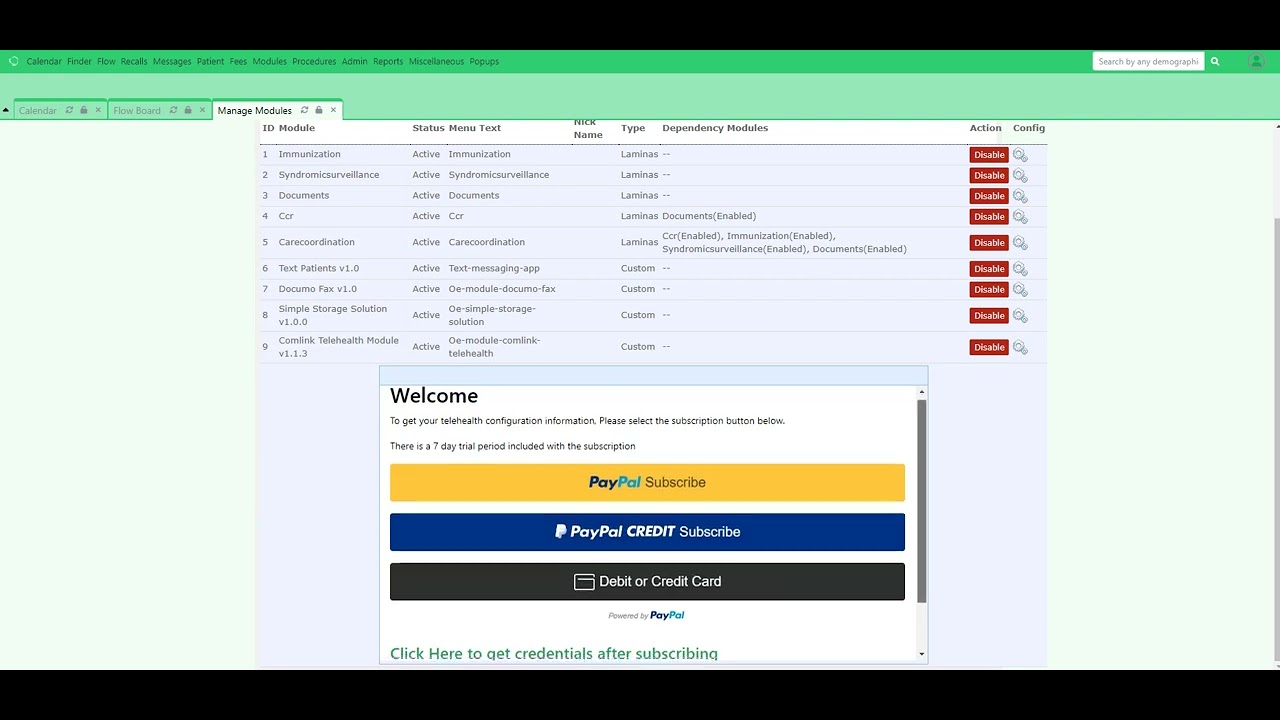Open config for Ccr module
1280x720 pixels.
click(1020, 216)
